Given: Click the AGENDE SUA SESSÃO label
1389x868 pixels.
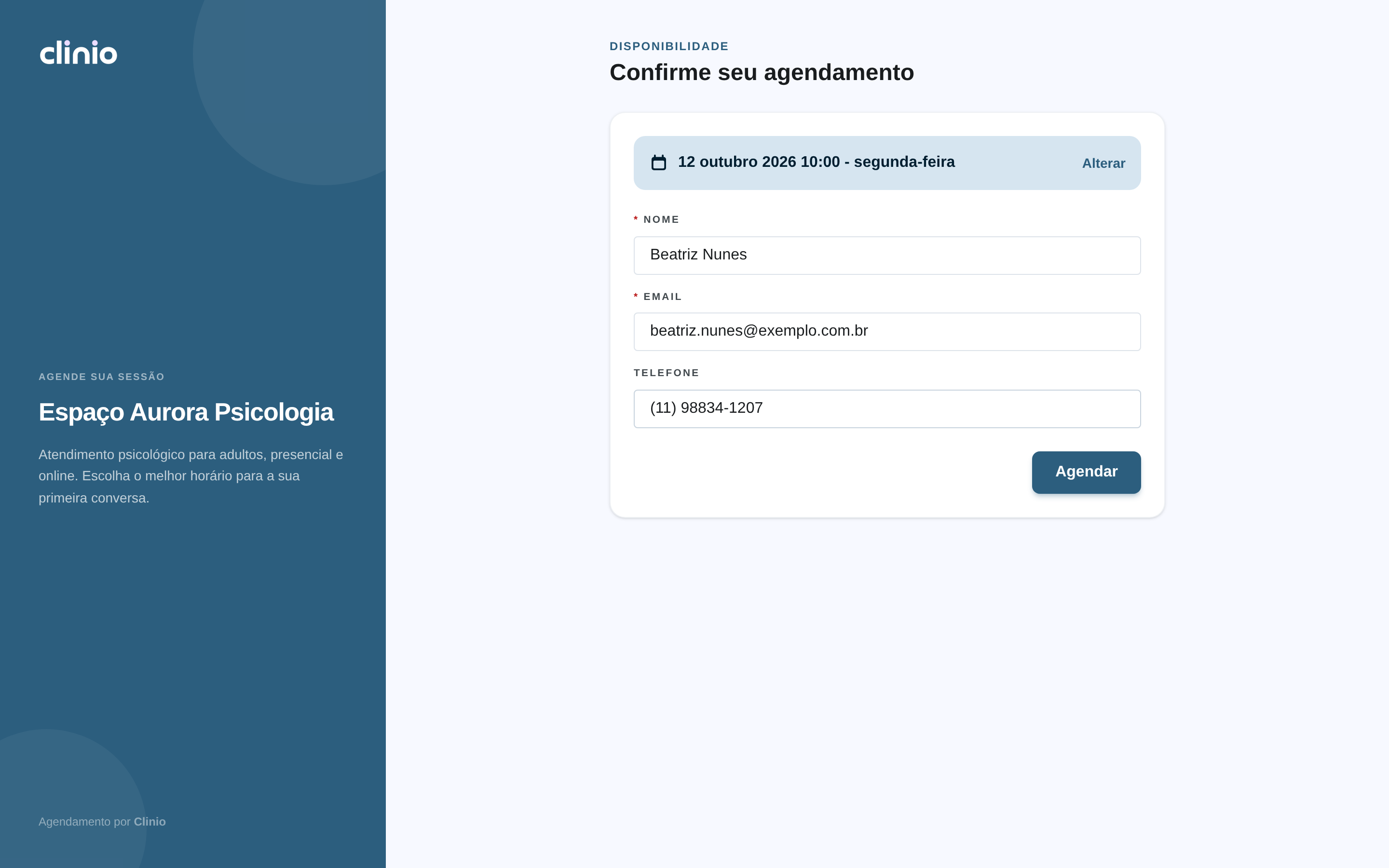Looking at the screenshot, I should point(102,377).
